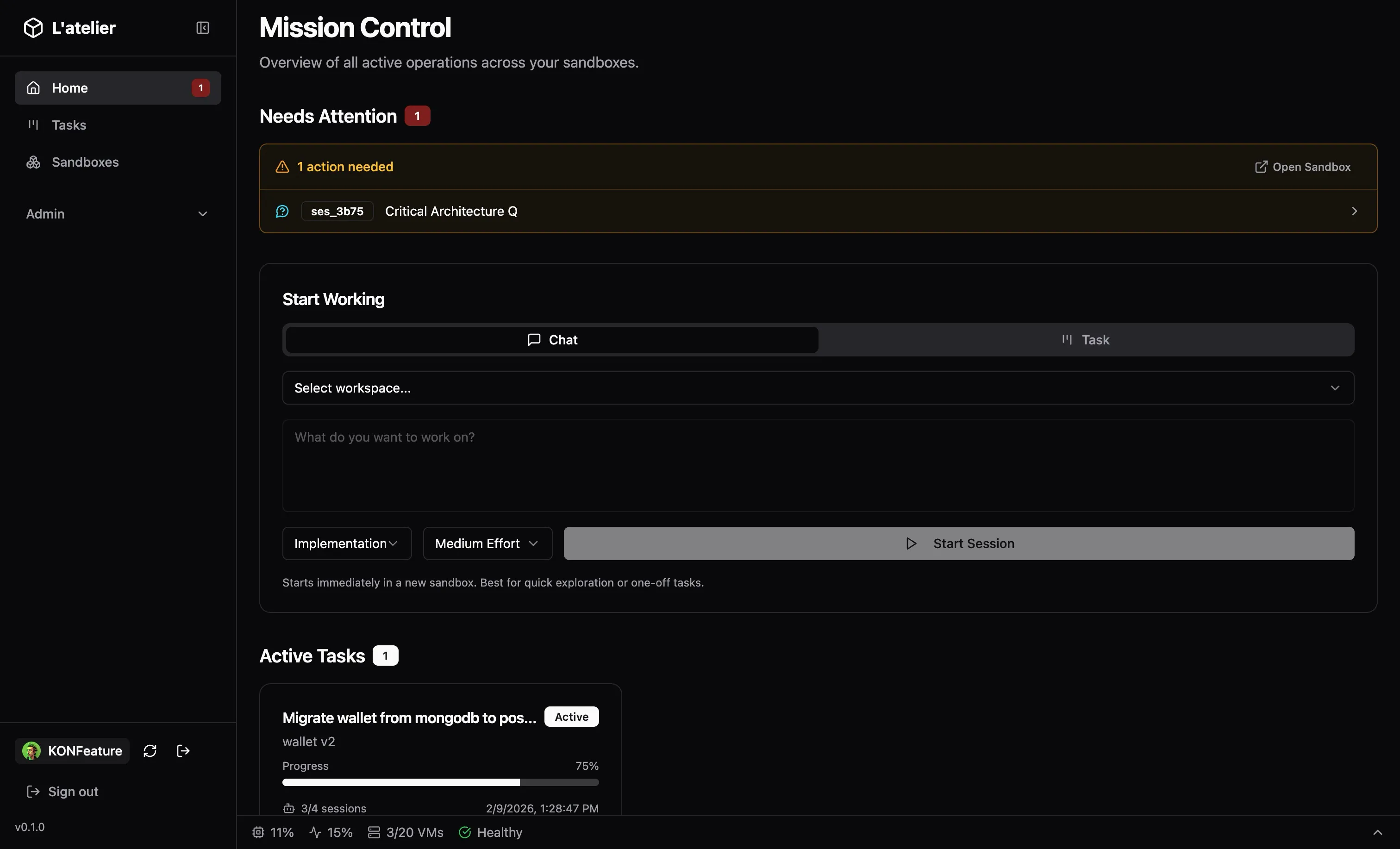Click the KONFeature user button

click(72, 750)
